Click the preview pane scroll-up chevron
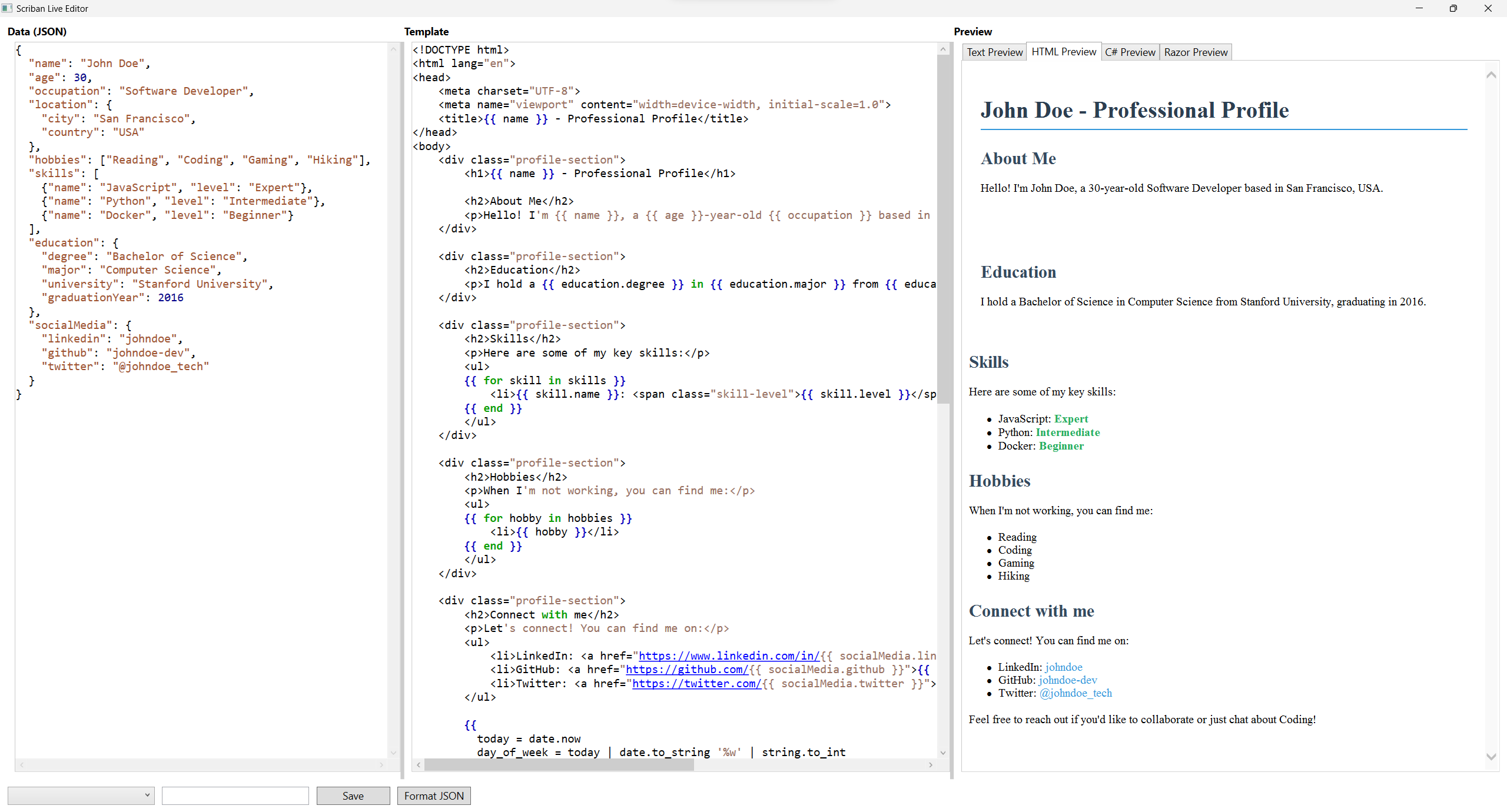Viewport: 1507px width, 812px height. pyautogui.click(x=1491, y=75)
